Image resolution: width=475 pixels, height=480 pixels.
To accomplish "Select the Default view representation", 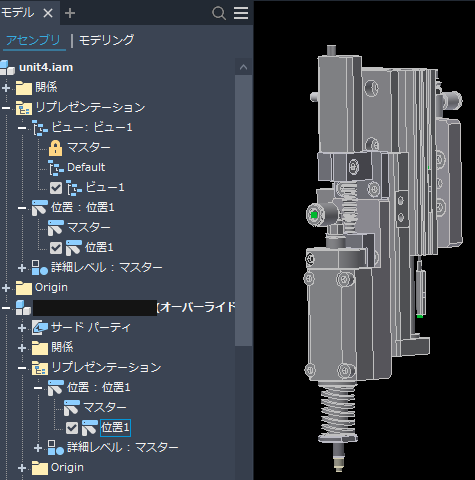I will pyautogui.click(x=86, y=167).
